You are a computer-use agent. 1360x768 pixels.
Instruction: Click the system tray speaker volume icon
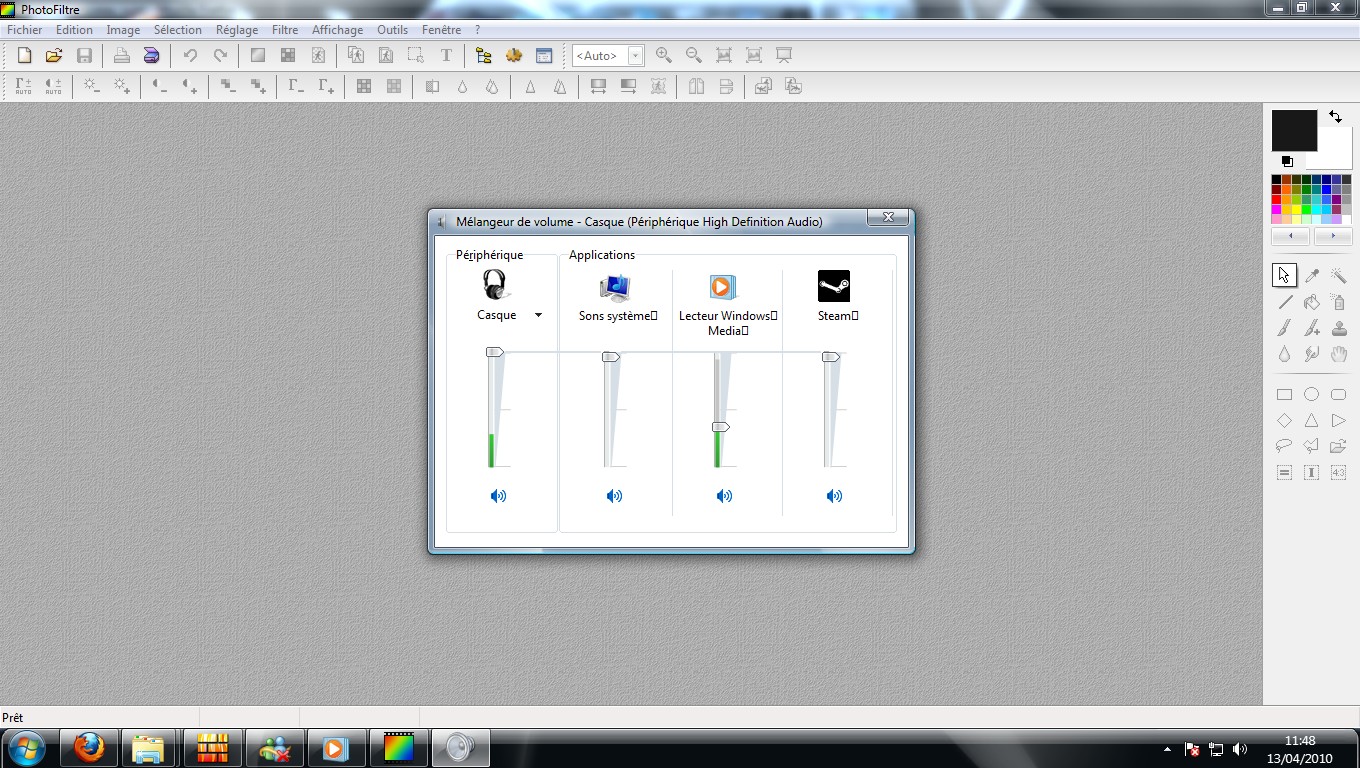tap(1240, 748)
